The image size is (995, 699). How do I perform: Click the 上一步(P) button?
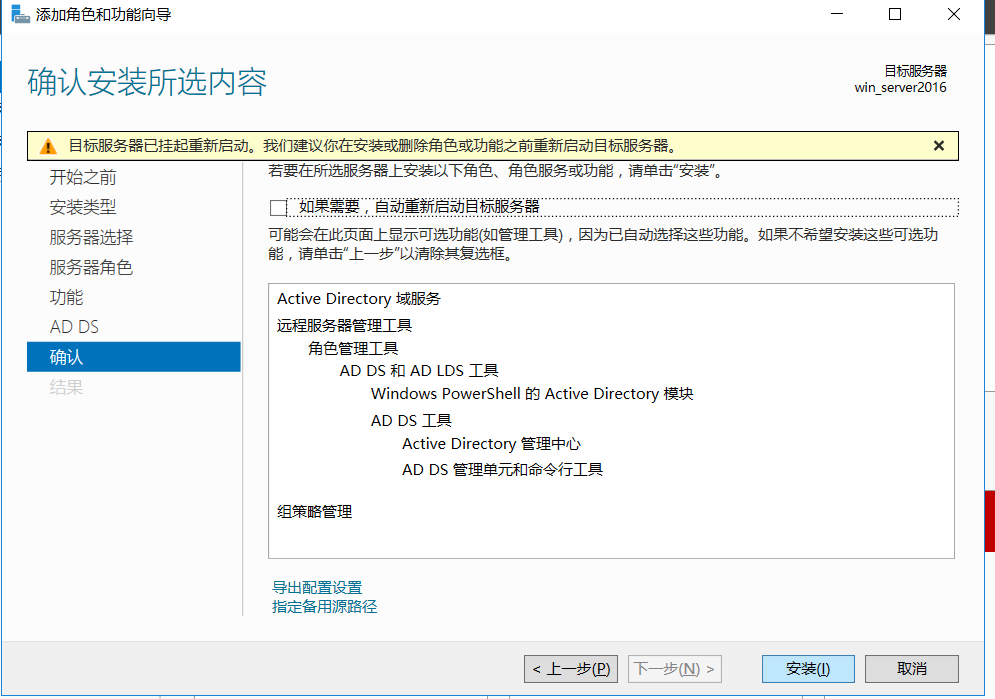[569, 669]
